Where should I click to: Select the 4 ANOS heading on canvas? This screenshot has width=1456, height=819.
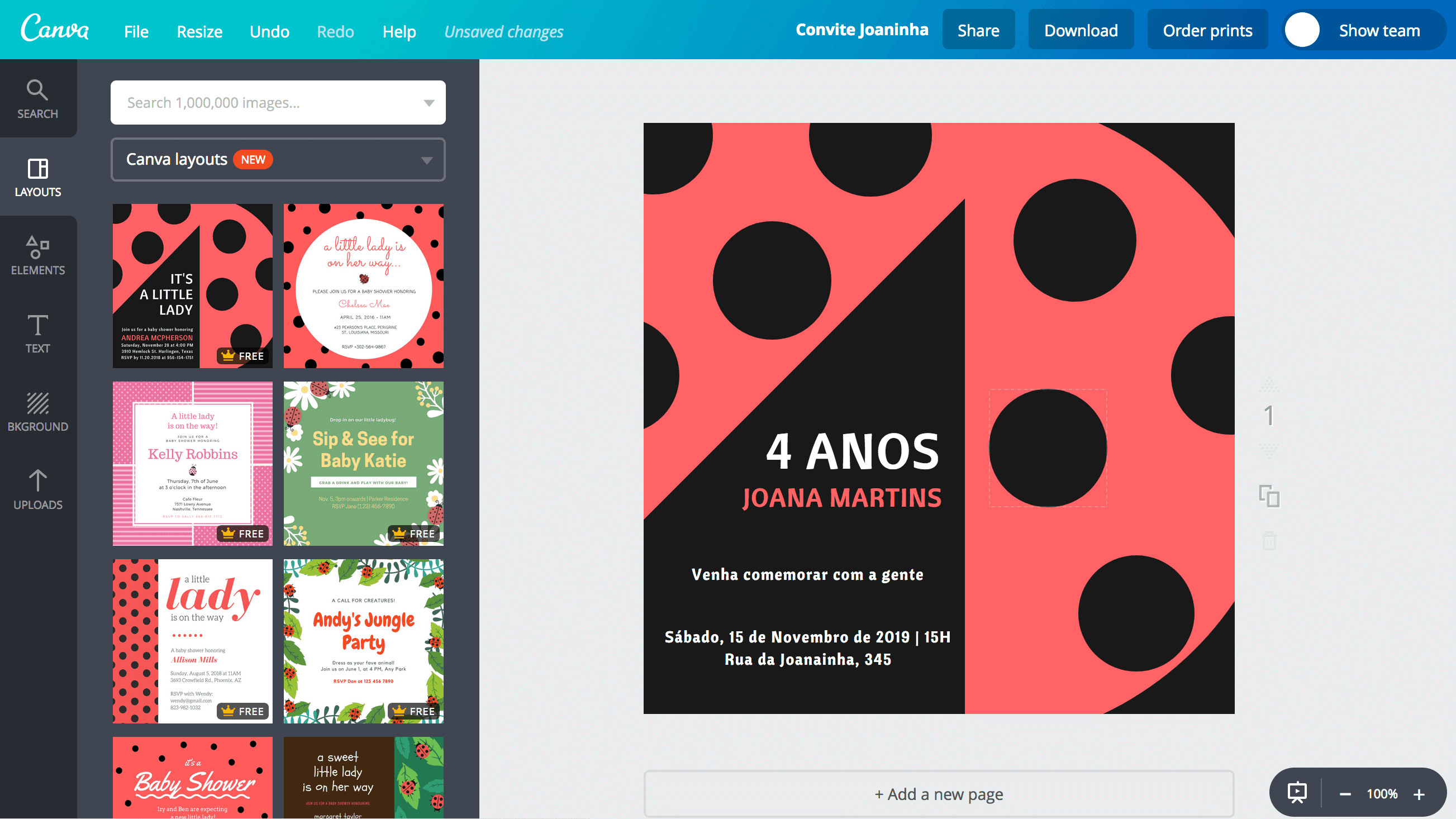click(x=853, y=451)
